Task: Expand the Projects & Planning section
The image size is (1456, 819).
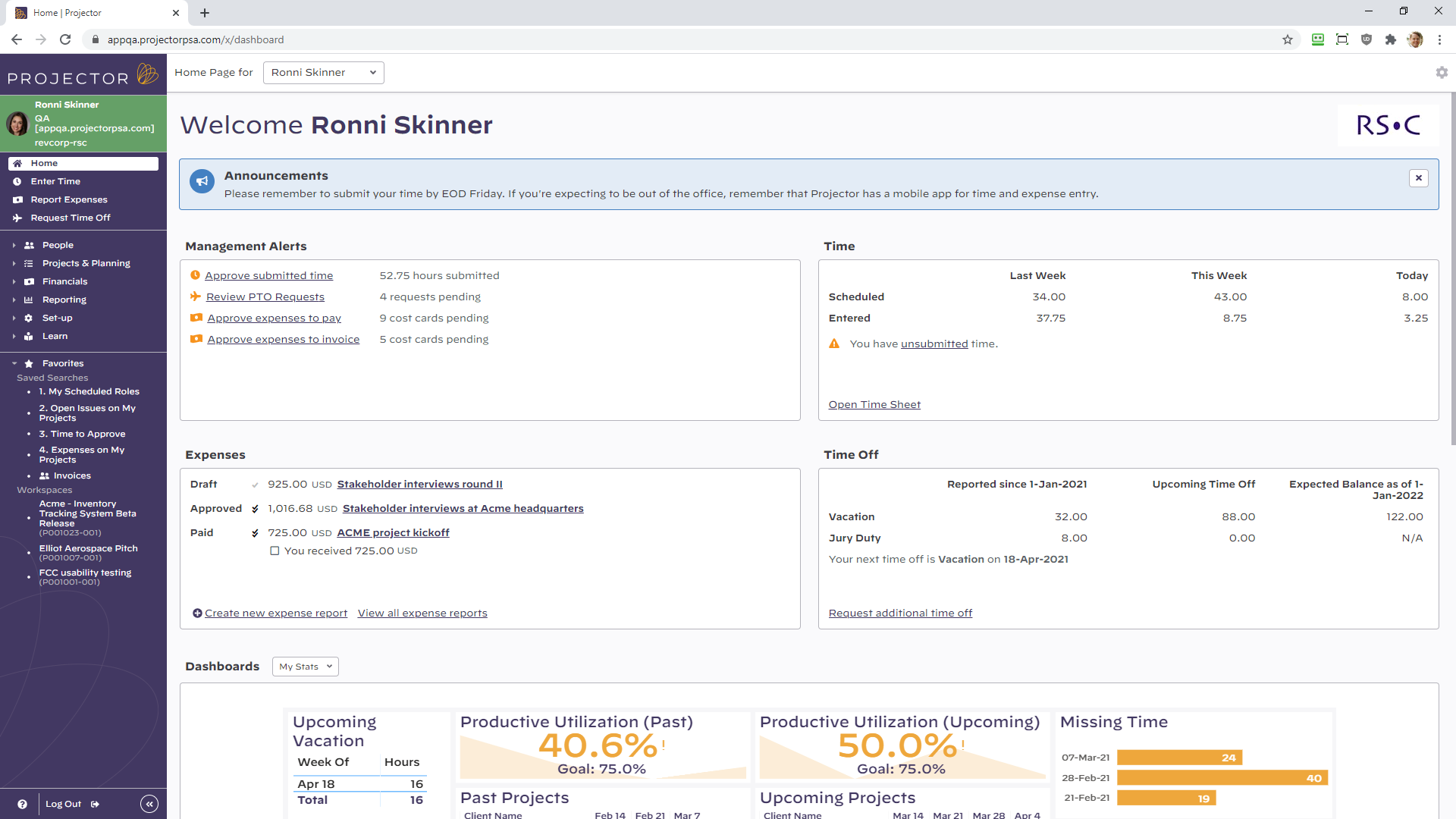Action: [x=14, y=263]
